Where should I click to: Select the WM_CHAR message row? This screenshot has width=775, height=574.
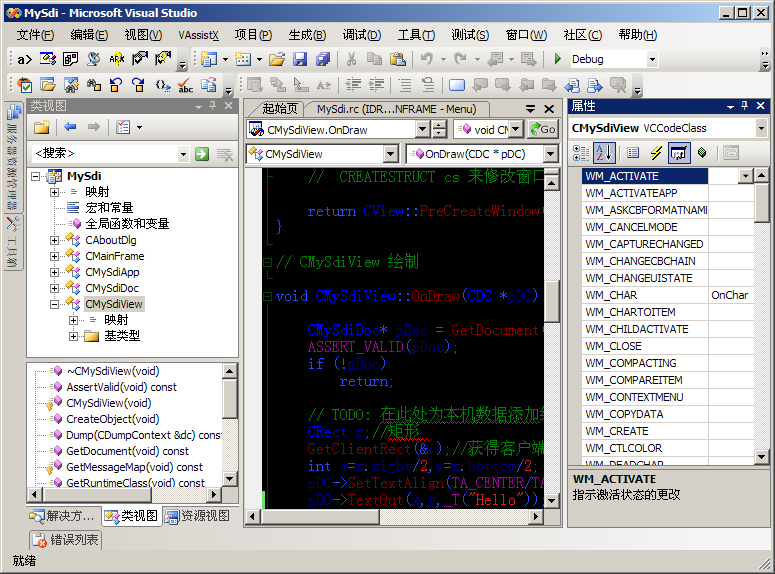[x=668, y=295]
